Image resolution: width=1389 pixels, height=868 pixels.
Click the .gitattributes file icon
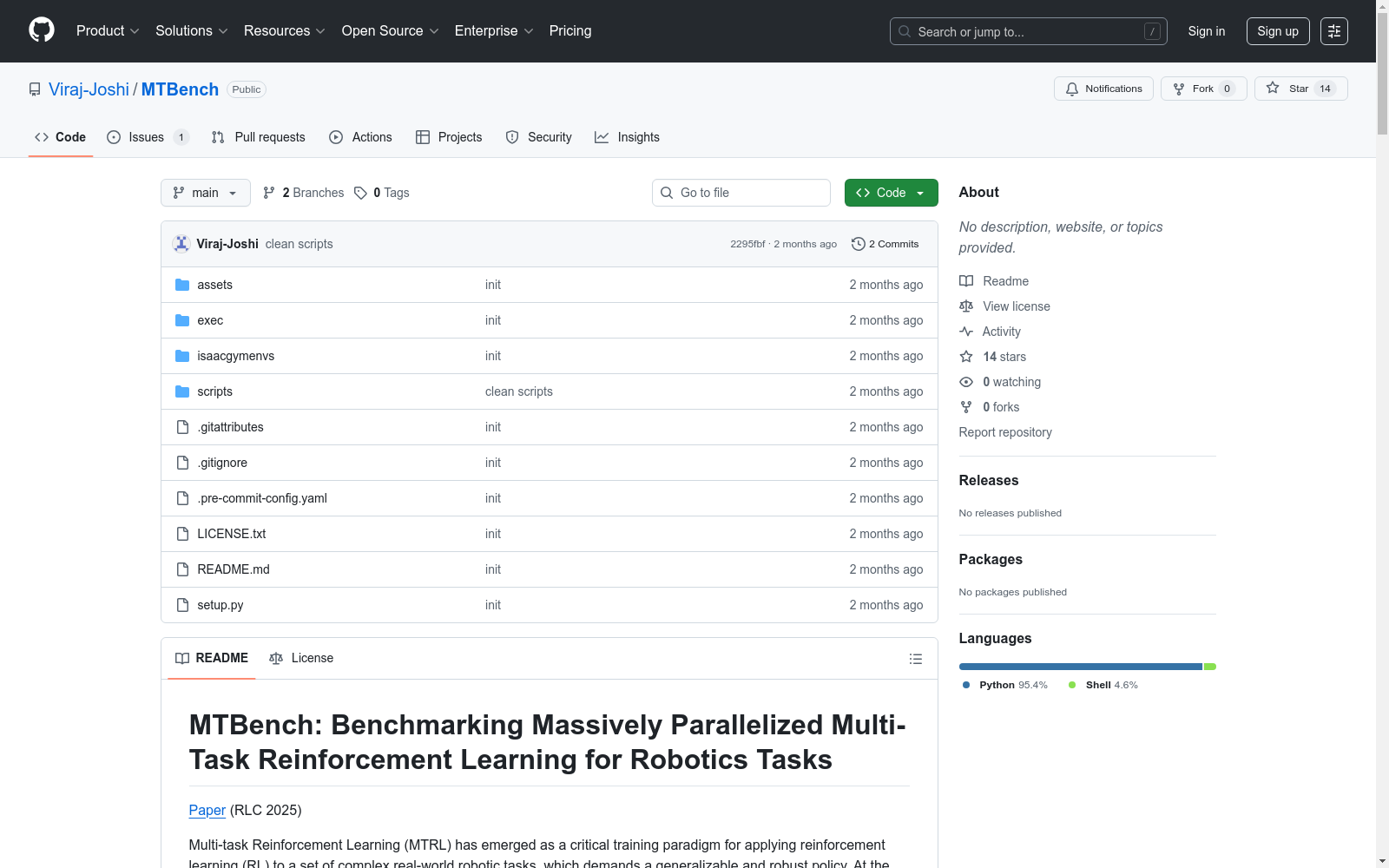click(x=182, y=427)
